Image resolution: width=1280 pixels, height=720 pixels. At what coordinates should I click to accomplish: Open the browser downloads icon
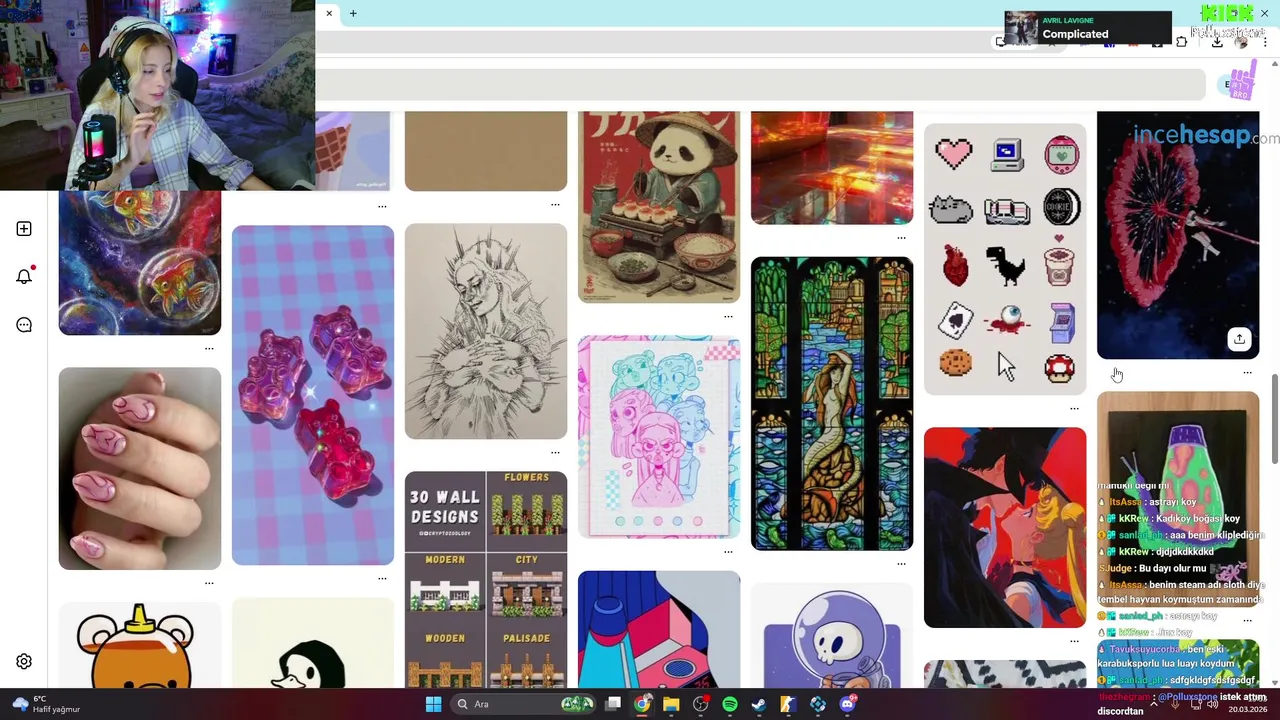click(1217, 42)
